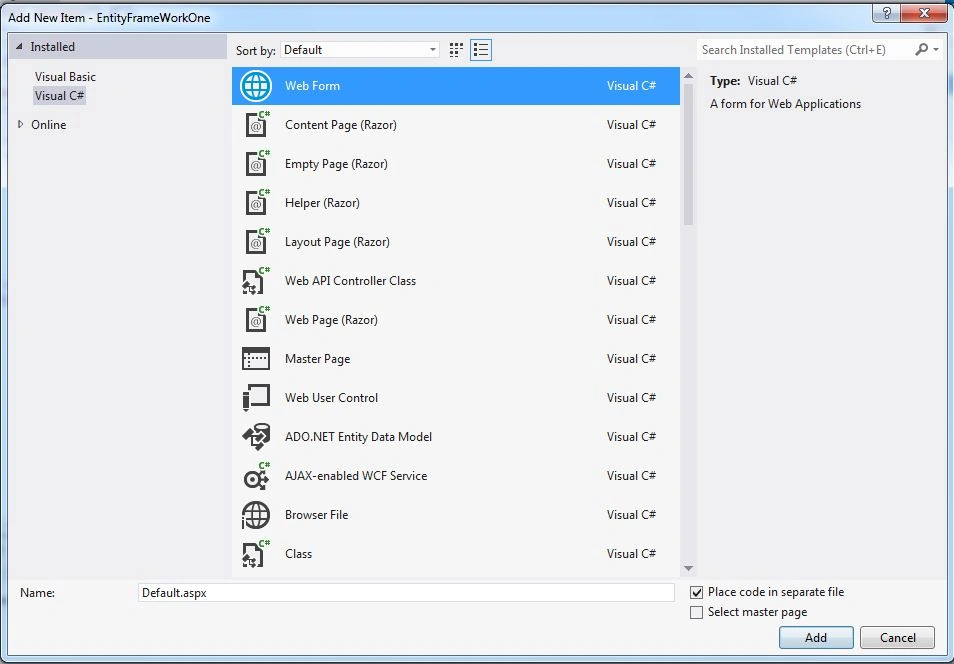
Task: Click the Cancel button
Action: pos(897,637)
